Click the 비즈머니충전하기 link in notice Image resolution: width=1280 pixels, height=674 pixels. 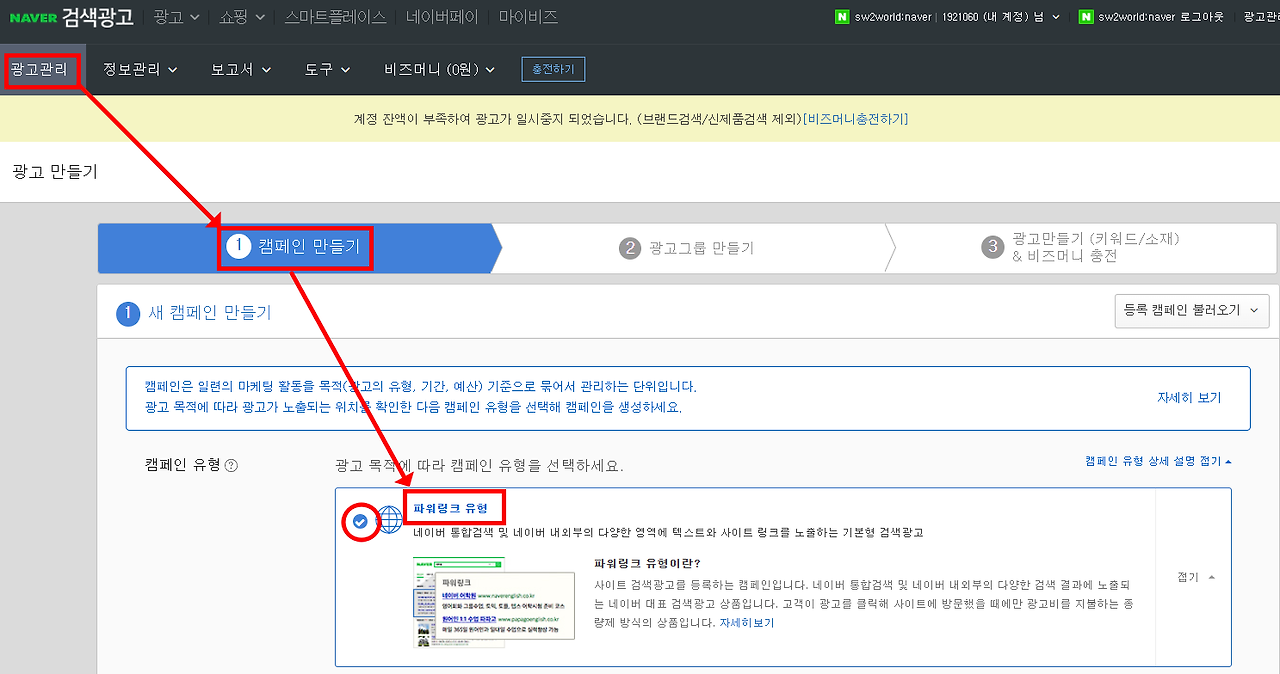point(857,119)
